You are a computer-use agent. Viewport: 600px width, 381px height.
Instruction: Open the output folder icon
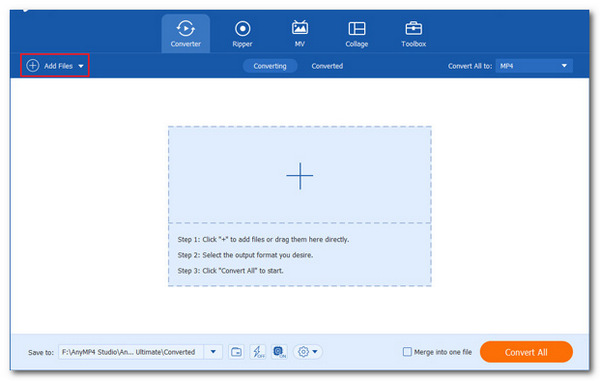tap(236, 352)
